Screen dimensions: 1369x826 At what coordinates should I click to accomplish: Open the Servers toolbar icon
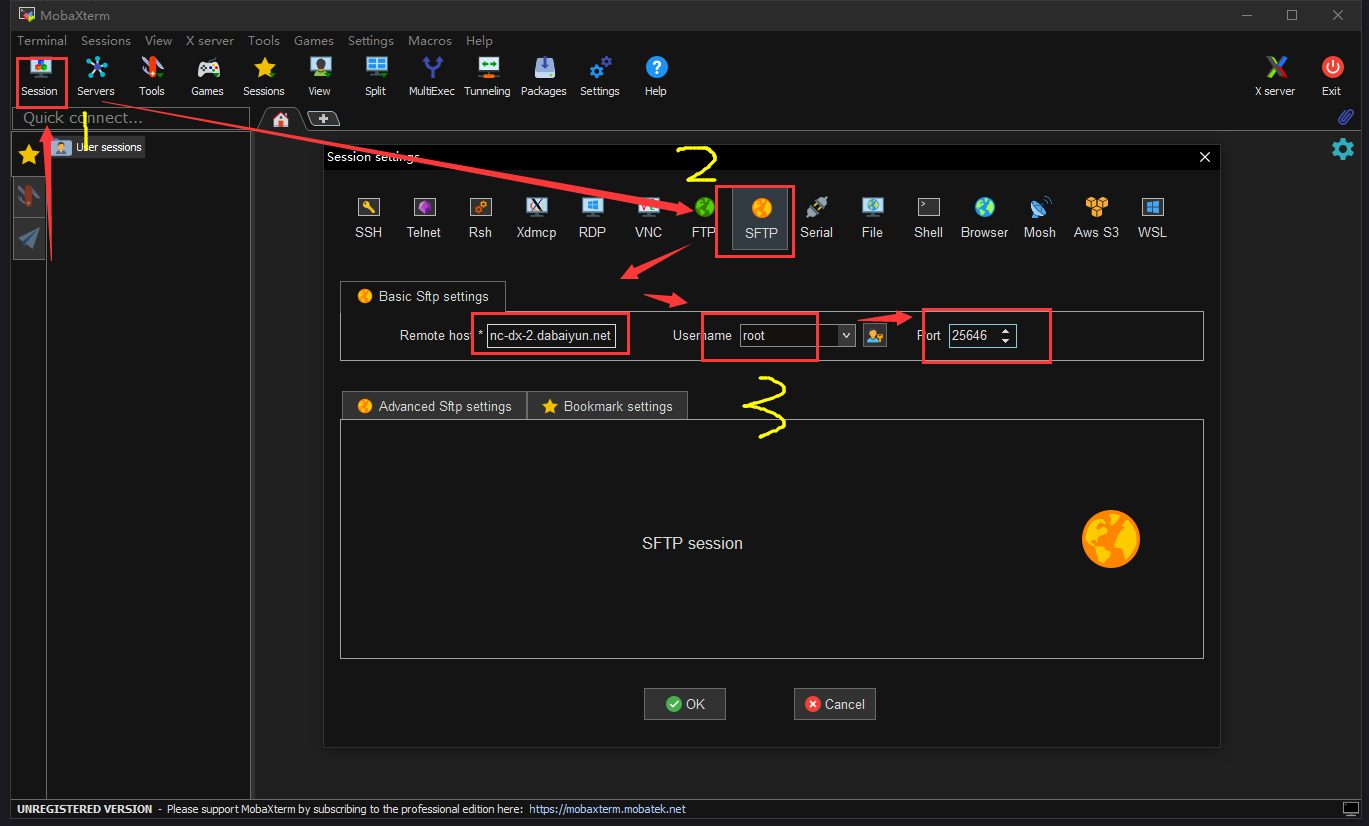(96, 77)
